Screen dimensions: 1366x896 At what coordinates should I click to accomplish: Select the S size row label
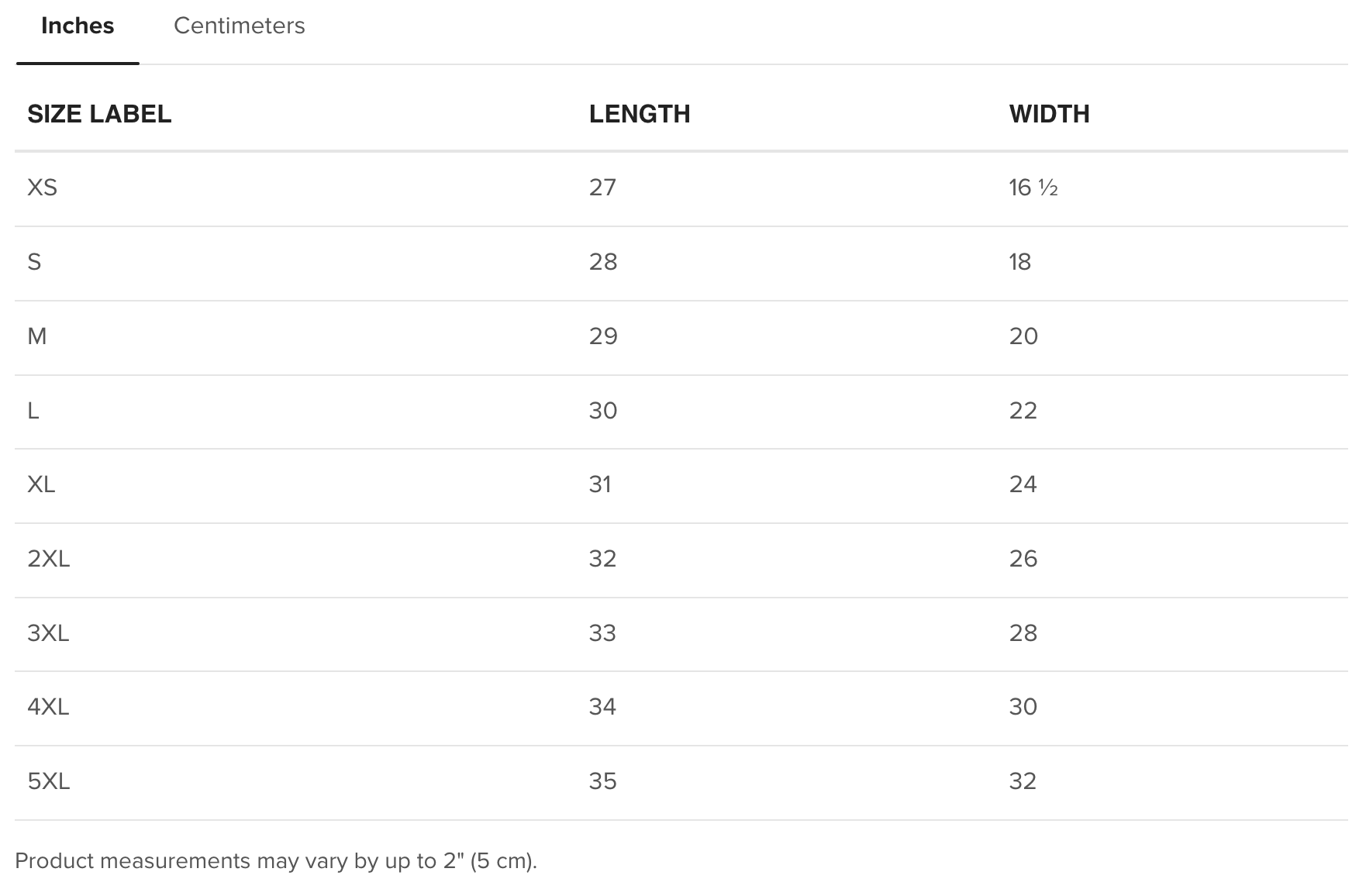(34, 262)
